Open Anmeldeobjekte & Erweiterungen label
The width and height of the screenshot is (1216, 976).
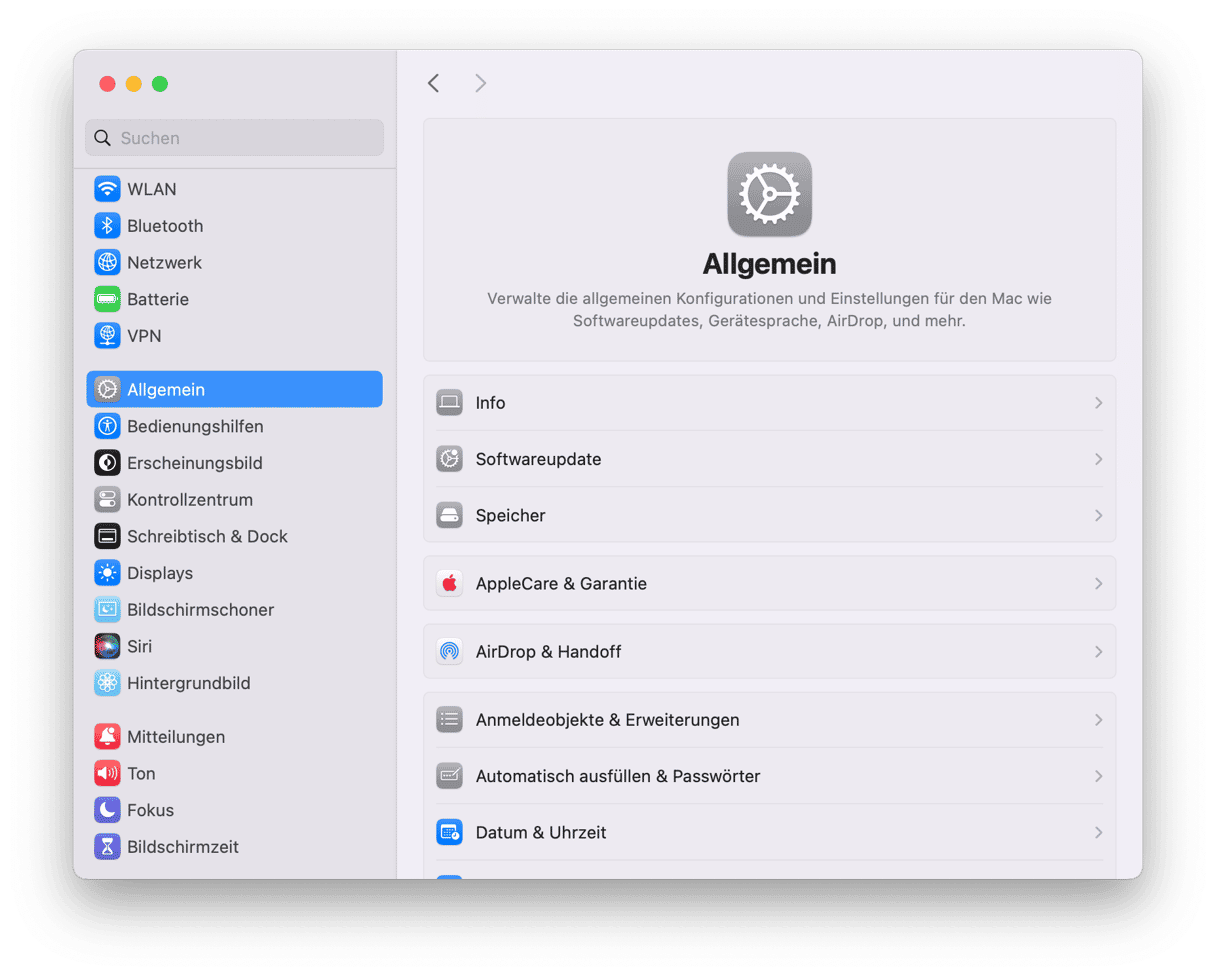tap(608, 720)
